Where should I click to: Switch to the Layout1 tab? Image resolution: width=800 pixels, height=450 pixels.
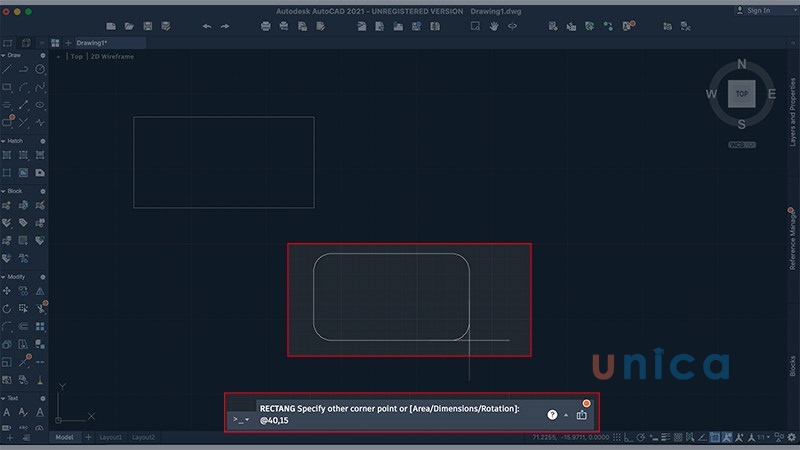(111, 437)
